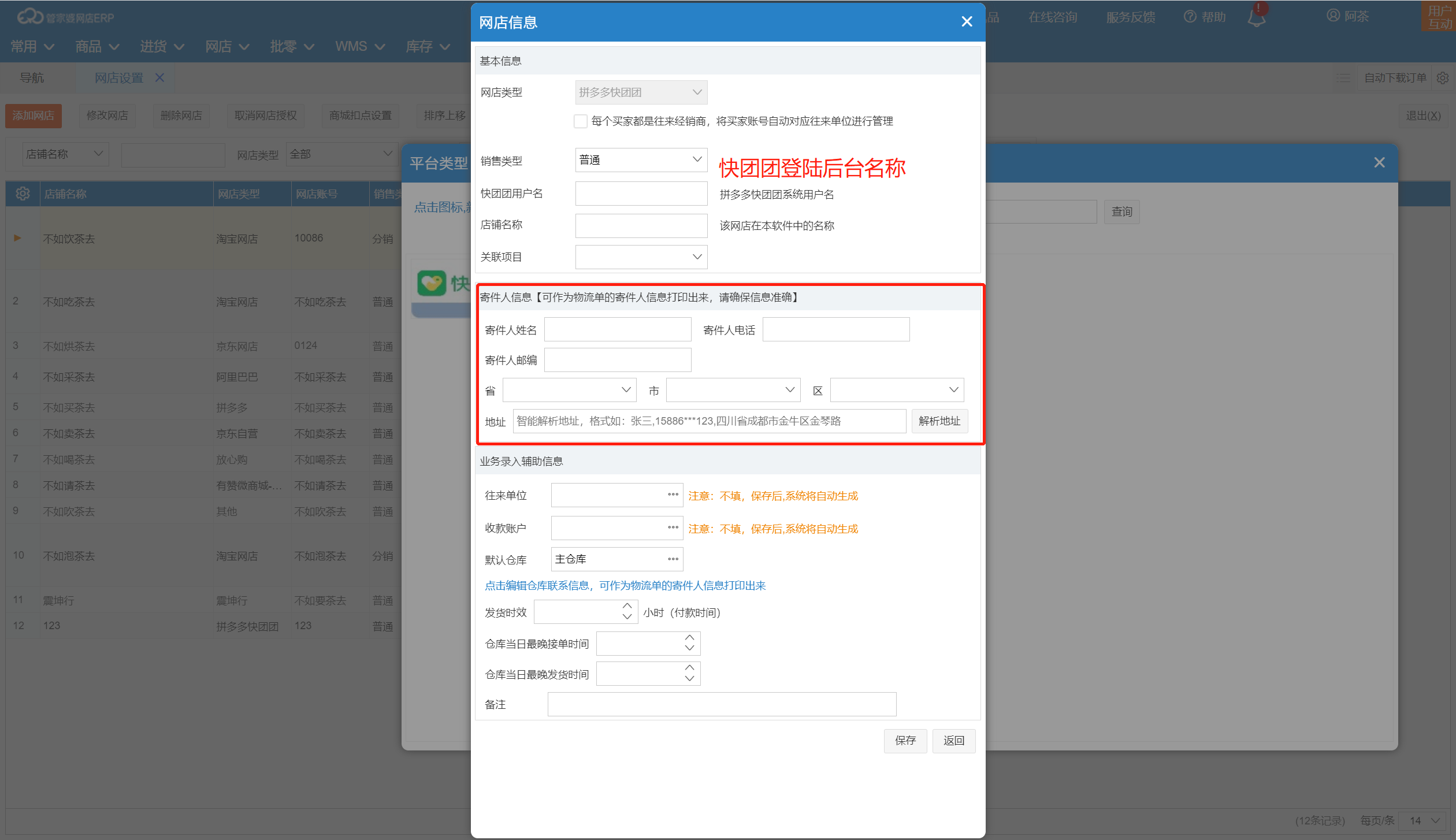Click the table settings gear icon
This screenshot has height=840, width=1456.
pos(23,194)
